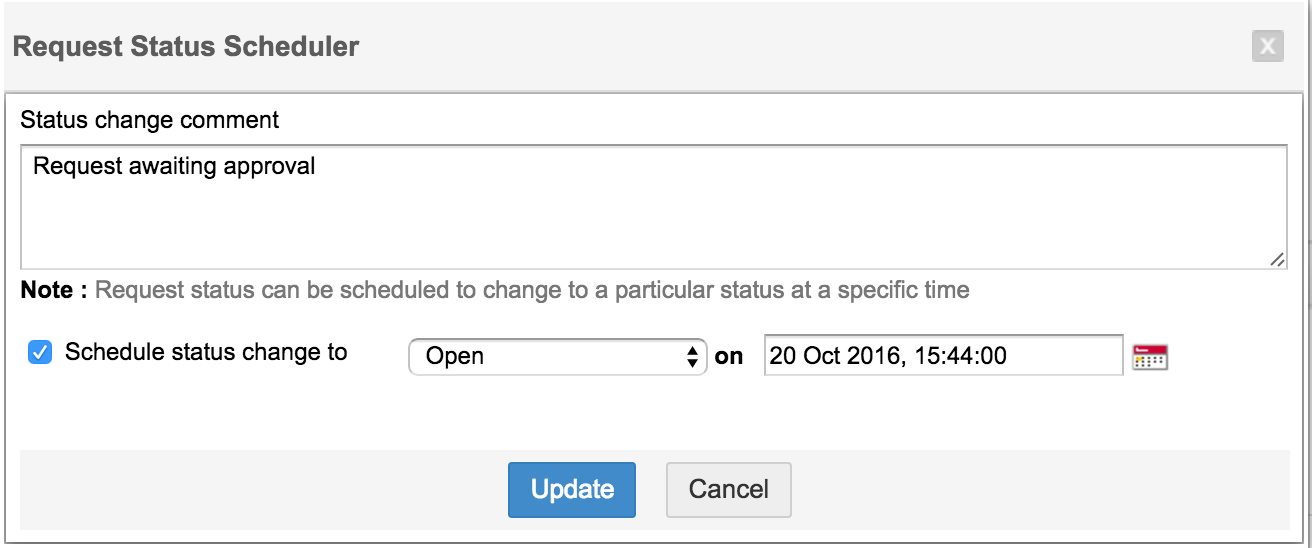
Task: Close the Request Status Scheduler dialog
Action: (1267, 46)
